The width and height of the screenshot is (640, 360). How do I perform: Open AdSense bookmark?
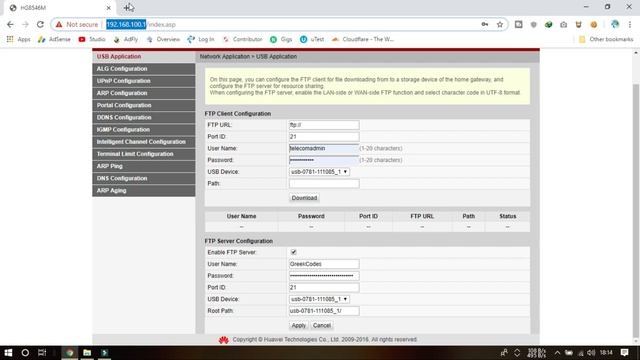[54, 39]
